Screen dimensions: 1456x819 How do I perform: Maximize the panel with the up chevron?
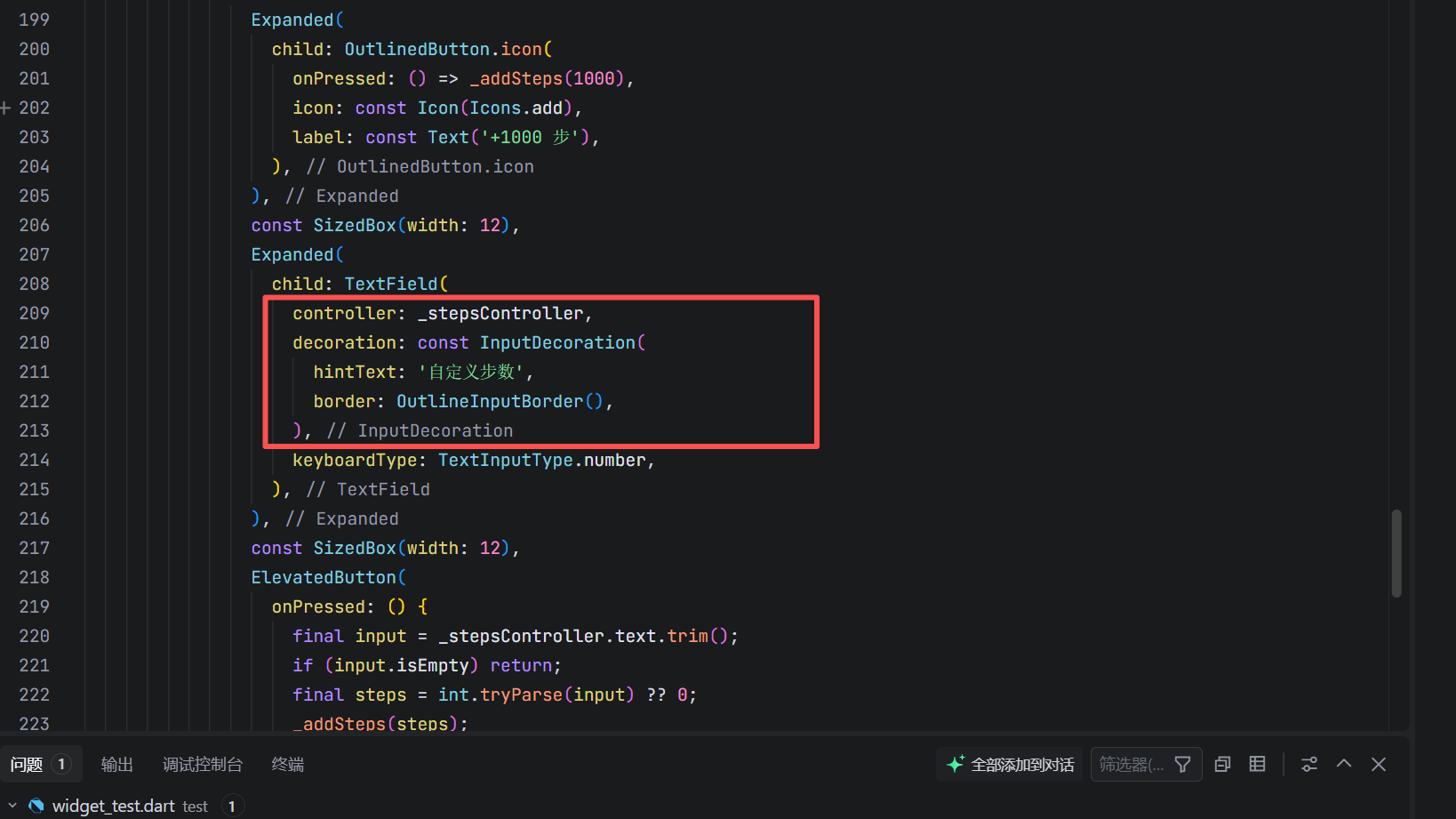1344,764
